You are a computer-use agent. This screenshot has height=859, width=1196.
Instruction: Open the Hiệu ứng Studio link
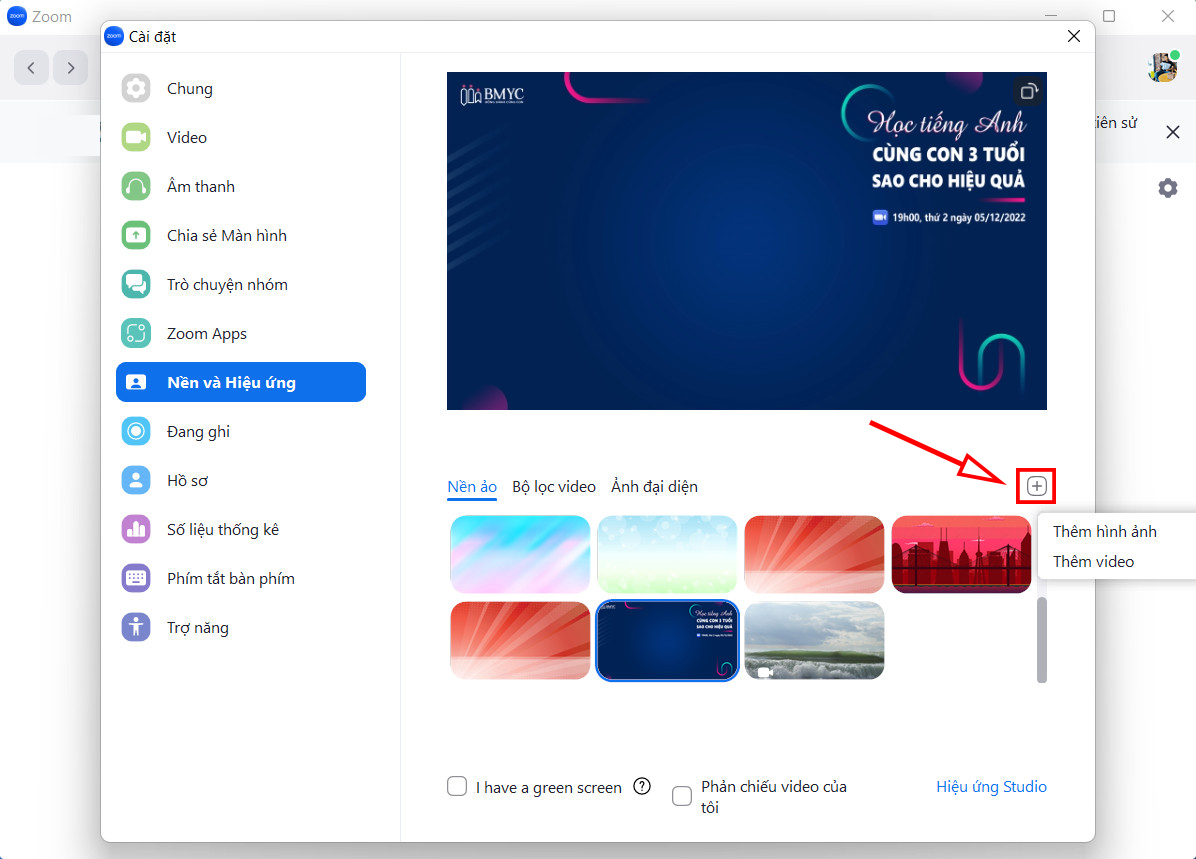coord(991,787)
